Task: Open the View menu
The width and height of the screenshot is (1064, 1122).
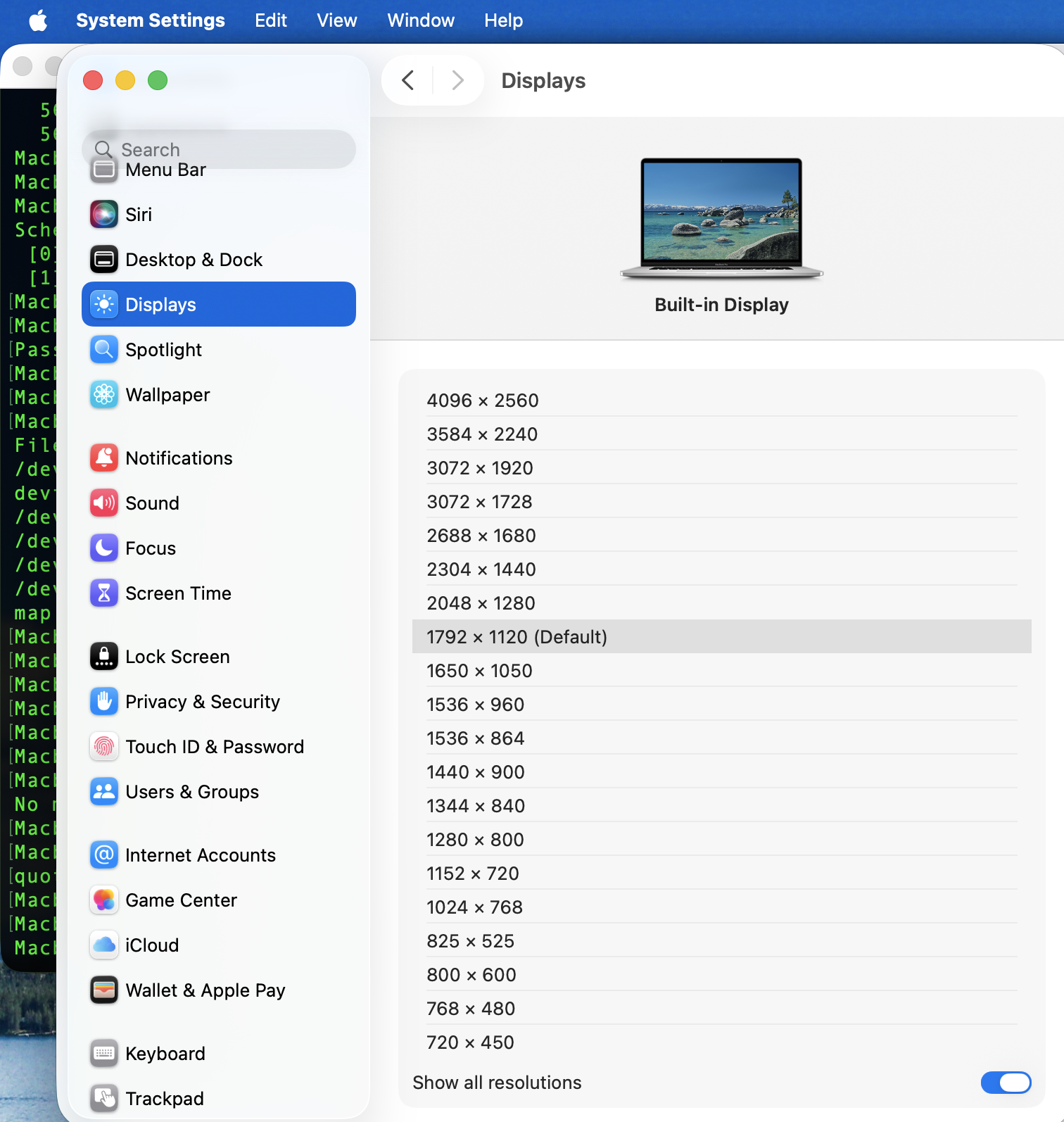Action: pyautogui.click(x=337, y=20)
